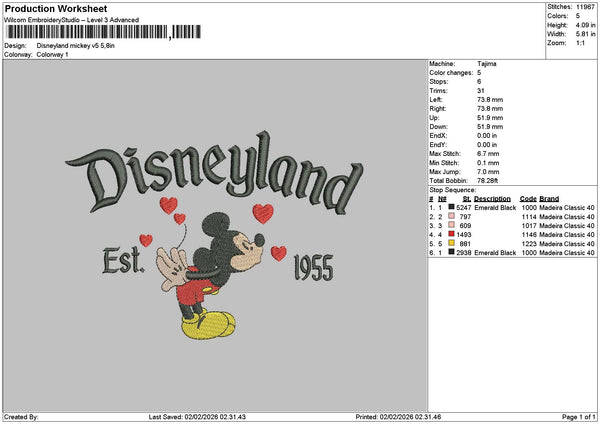Click the 'Left:' measurement value 73.8 mm
The image size is (600, 424).
point(490,99)
